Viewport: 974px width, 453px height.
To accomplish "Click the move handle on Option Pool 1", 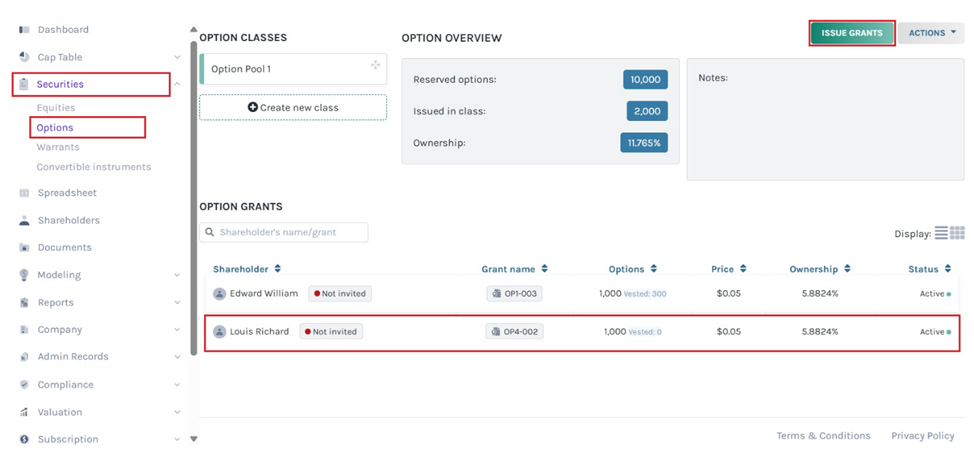I will pyautogui.click(x=375, y=66).
